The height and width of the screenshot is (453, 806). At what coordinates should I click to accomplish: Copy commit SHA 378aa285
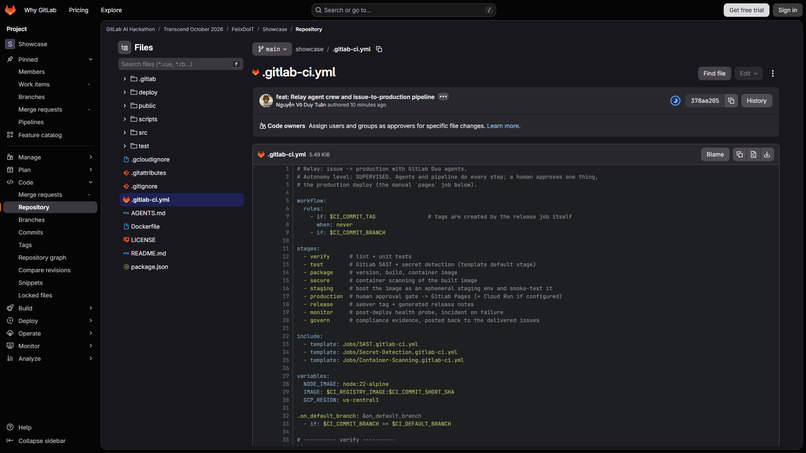[x=731, y=101]
